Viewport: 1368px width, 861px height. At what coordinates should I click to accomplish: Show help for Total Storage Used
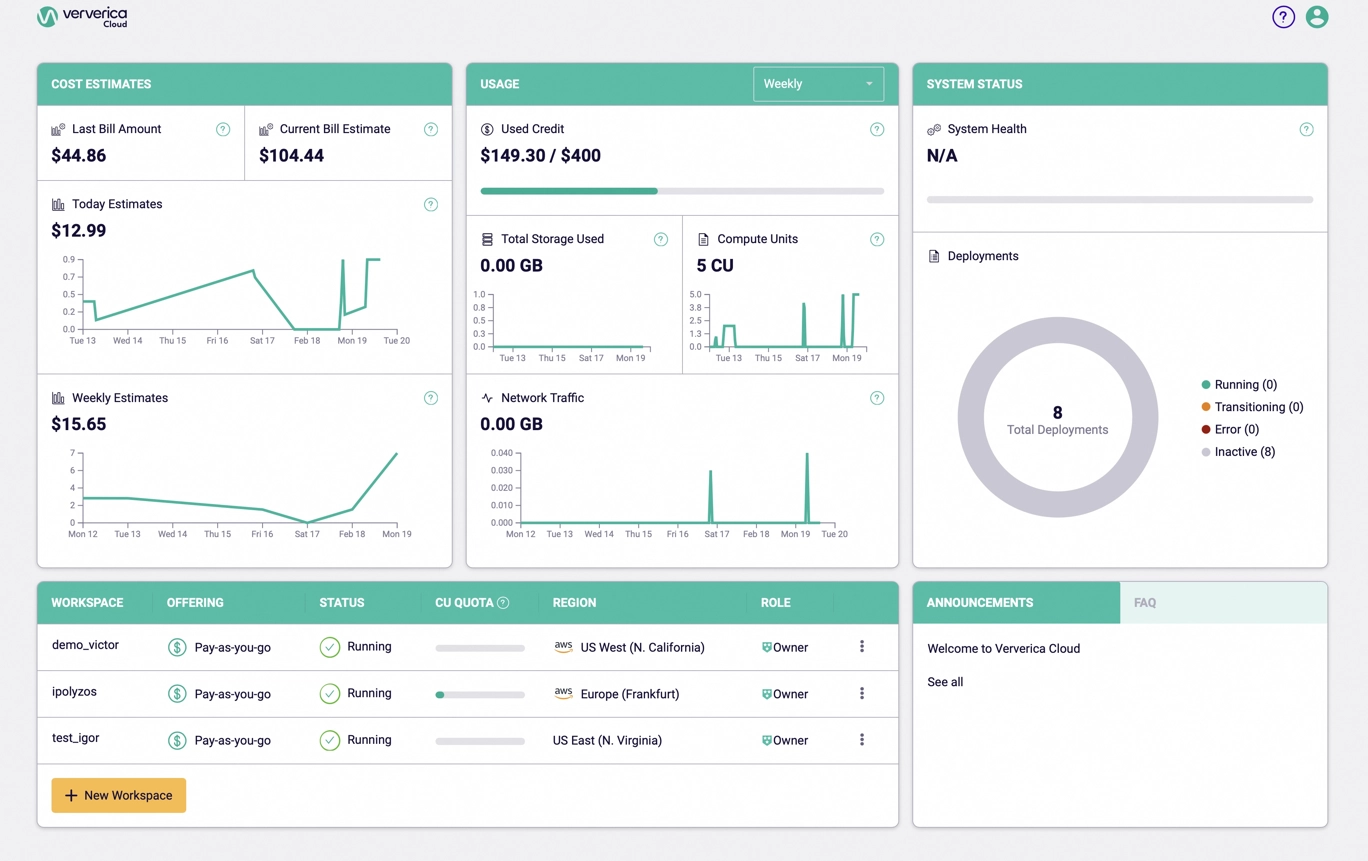click(661, 239)
